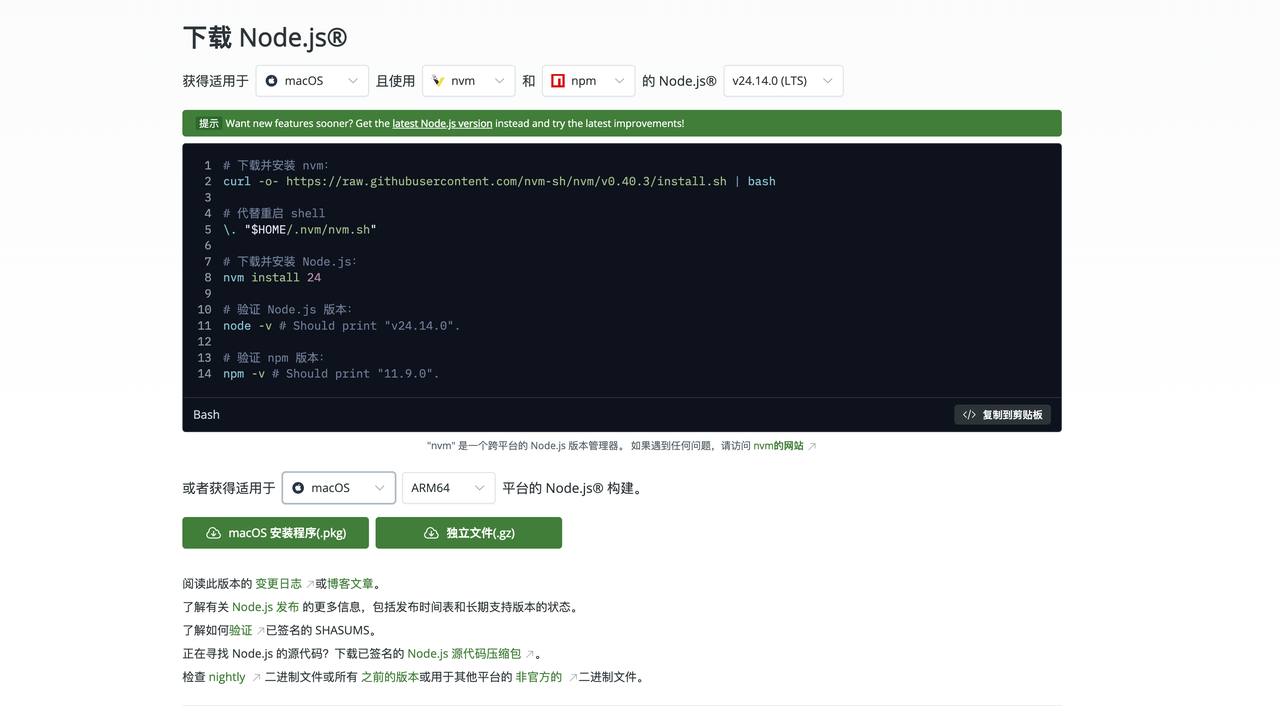This screenshot has height=706, width=1280.
Task: Open the package manager dropdown showing npm
Action: tap(588, 80)
